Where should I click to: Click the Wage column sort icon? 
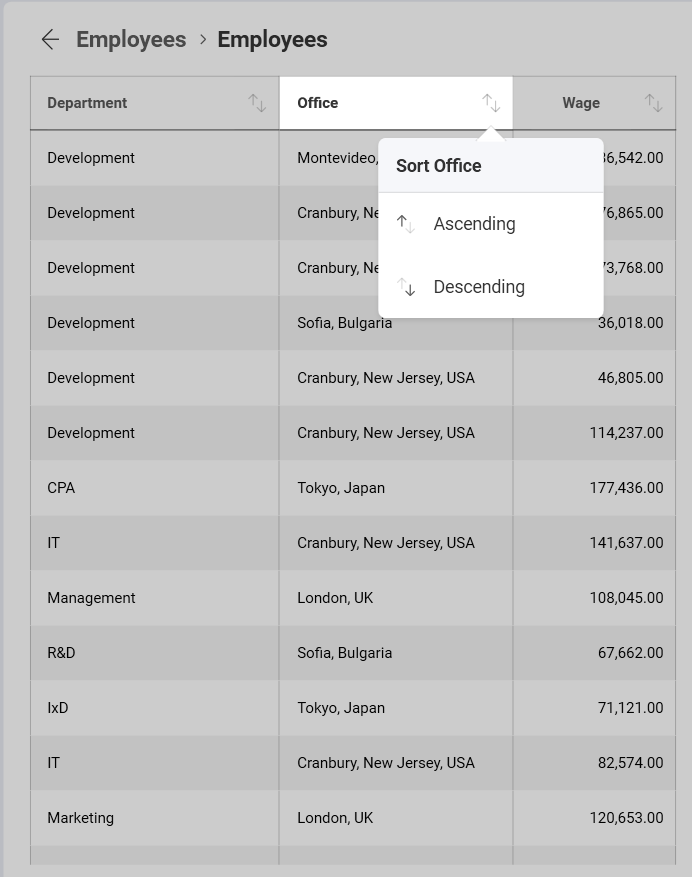click(x=653, y=103)
